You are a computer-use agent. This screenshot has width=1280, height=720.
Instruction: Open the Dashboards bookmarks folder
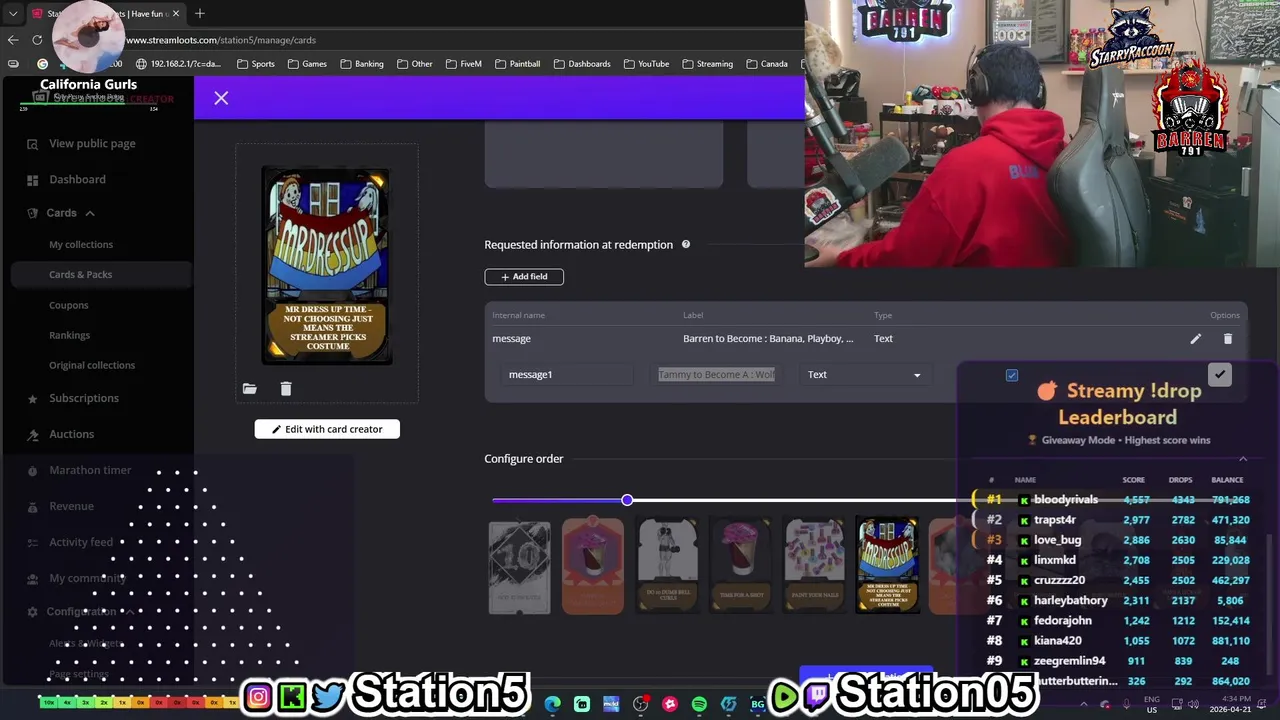point(582,64)
